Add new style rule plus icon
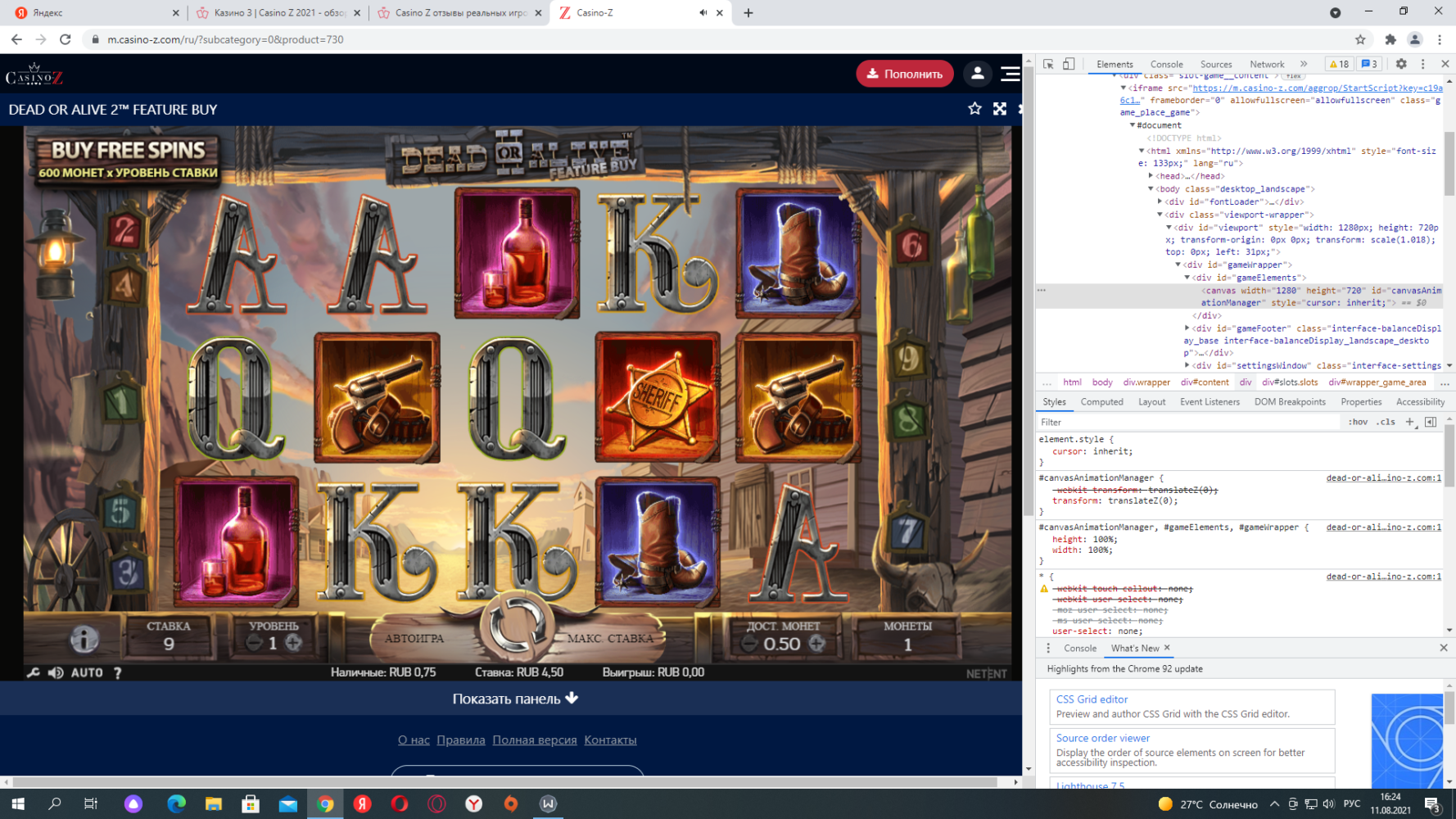The height and width of the screenshot is (819, 1456). (x=1410, y=422)
